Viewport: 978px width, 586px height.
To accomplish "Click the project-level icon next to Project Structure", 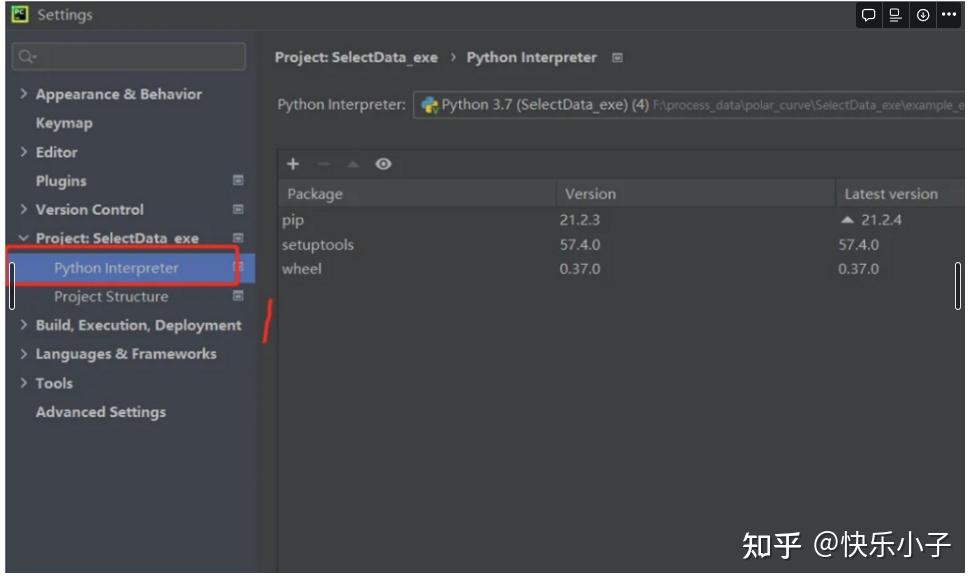I will [x=238, y=296].
